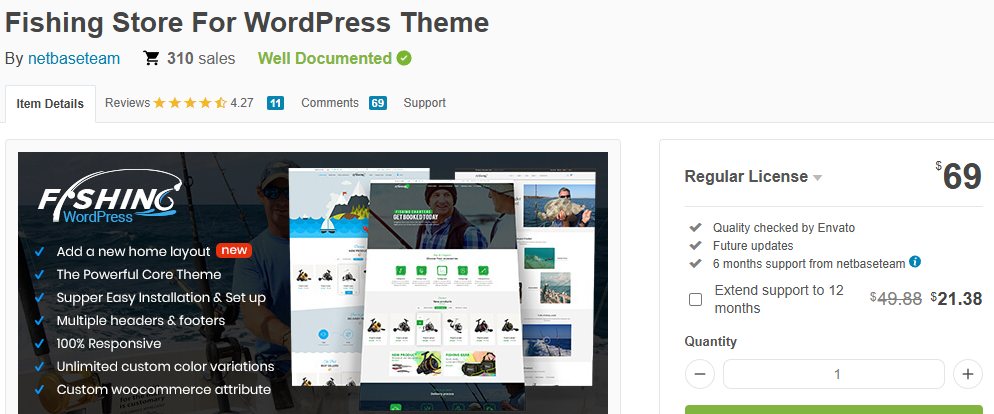Screen dimensions: 994x414
Task: Click 'Quality checked by Envato' text
Action: click(x=784, y=228)
